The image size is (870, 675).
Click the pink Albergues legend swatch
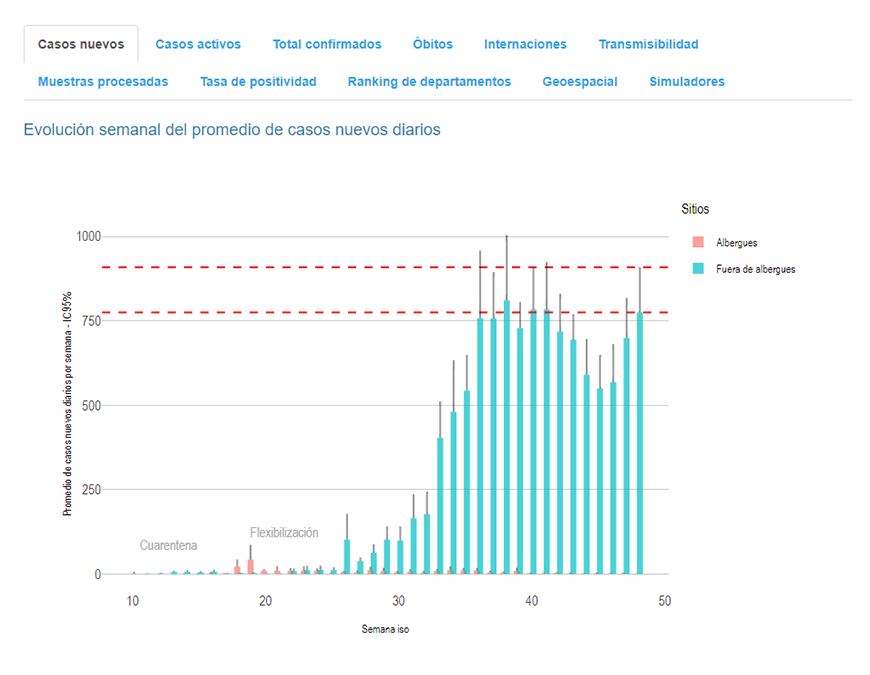pos(698,243)
